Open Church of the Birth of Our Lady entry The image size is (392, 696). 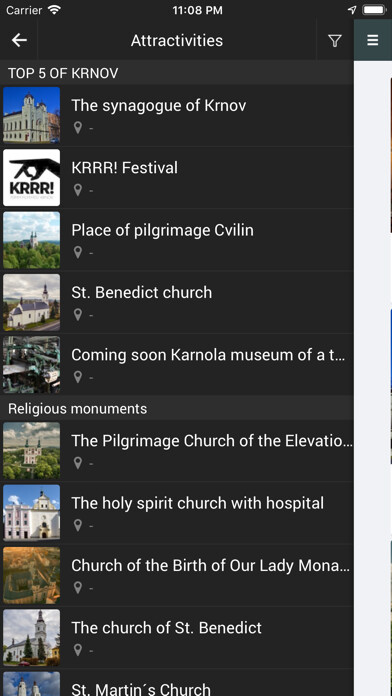pos(177,575)
